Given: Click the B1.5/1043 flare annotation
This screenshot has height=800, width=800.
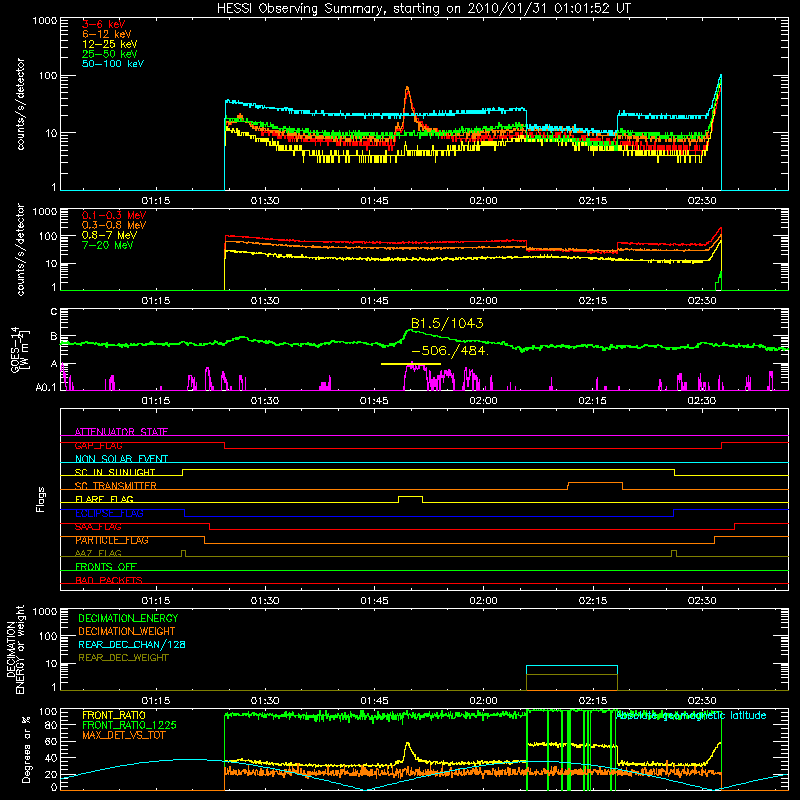Looking at the screenshot, I should click(447, 323).
